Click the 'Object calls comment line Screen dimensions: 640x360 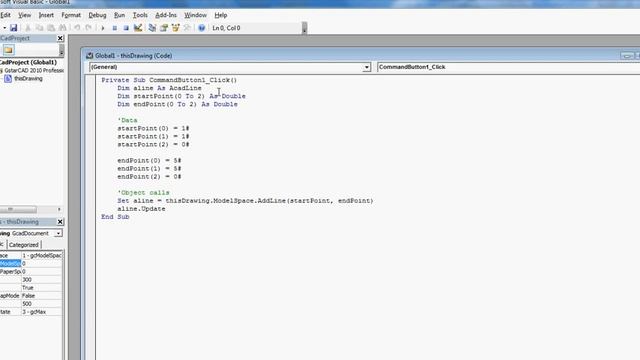pos(143,193)
